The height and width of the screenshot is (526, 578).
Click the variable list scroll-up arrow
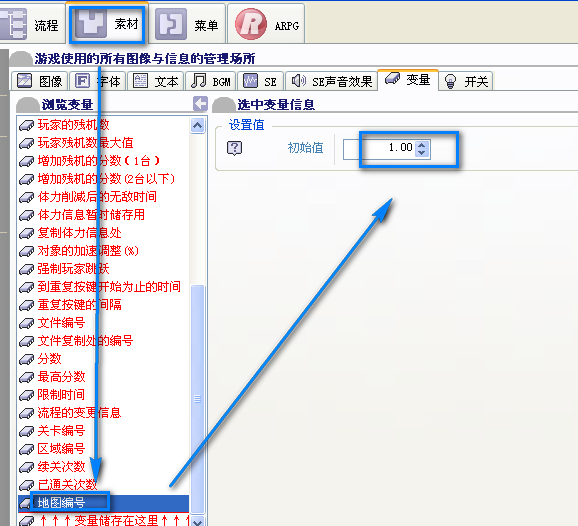click(x=198, y=125)
